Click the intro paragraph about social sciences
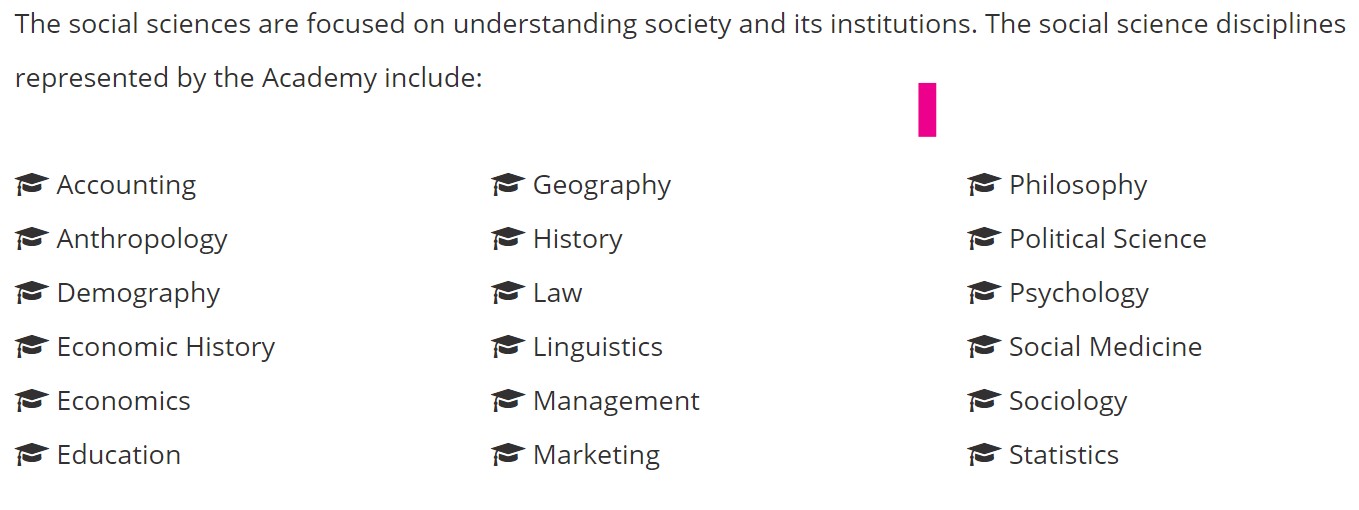The height and width of the screenshot is (510, 1359). point(680,50)
